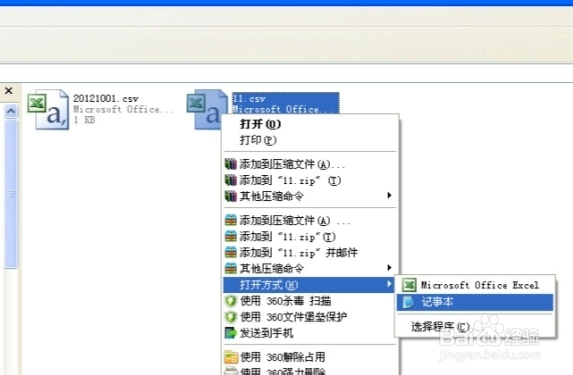The image size is (573, 375).
Task: Select 打印 (P) in context menu
Action: (258, 140)
